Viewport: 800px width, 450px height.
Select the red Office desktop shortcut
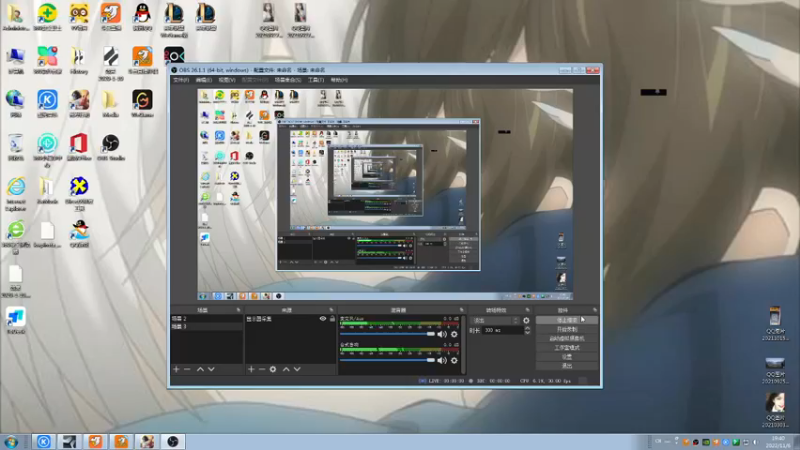[x=79, y=147]
